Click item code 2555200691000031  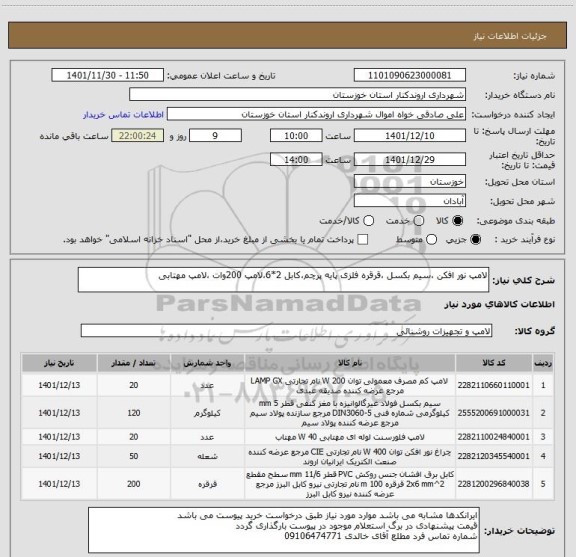493,413
